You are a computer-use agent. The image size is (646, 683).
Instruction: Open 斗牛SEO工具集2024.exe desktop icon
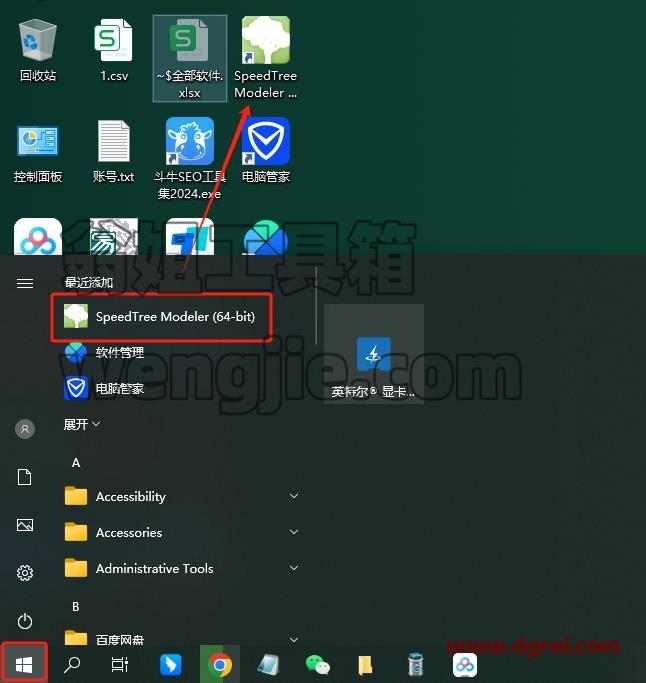coord(190,159)
